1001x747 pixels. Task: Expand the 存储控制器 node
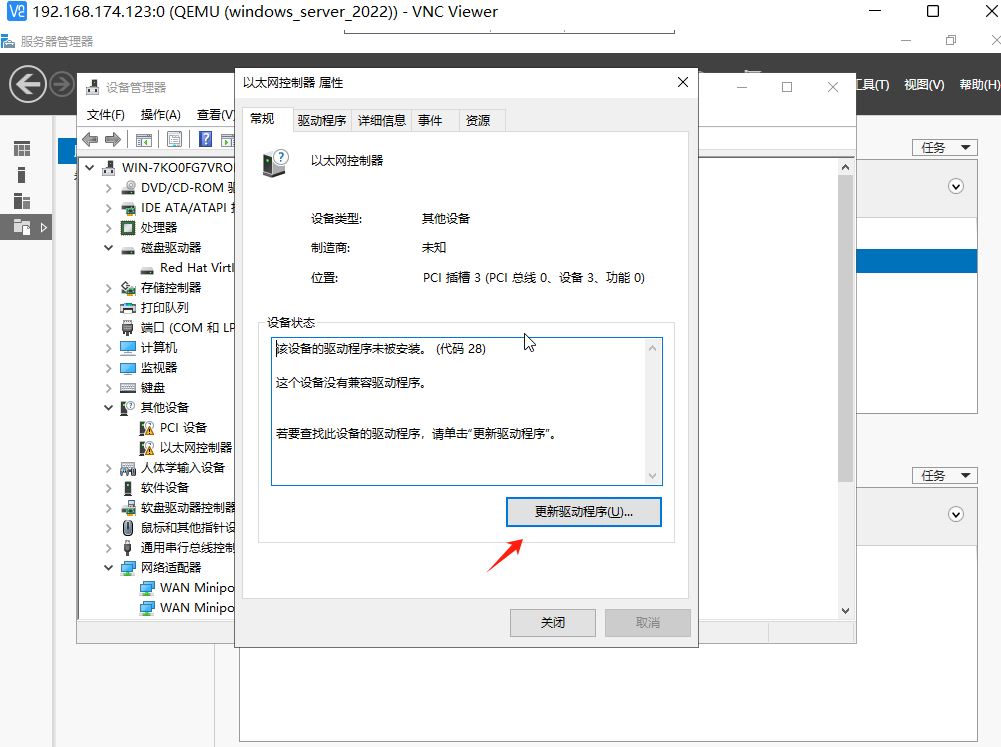pos(109,288)
